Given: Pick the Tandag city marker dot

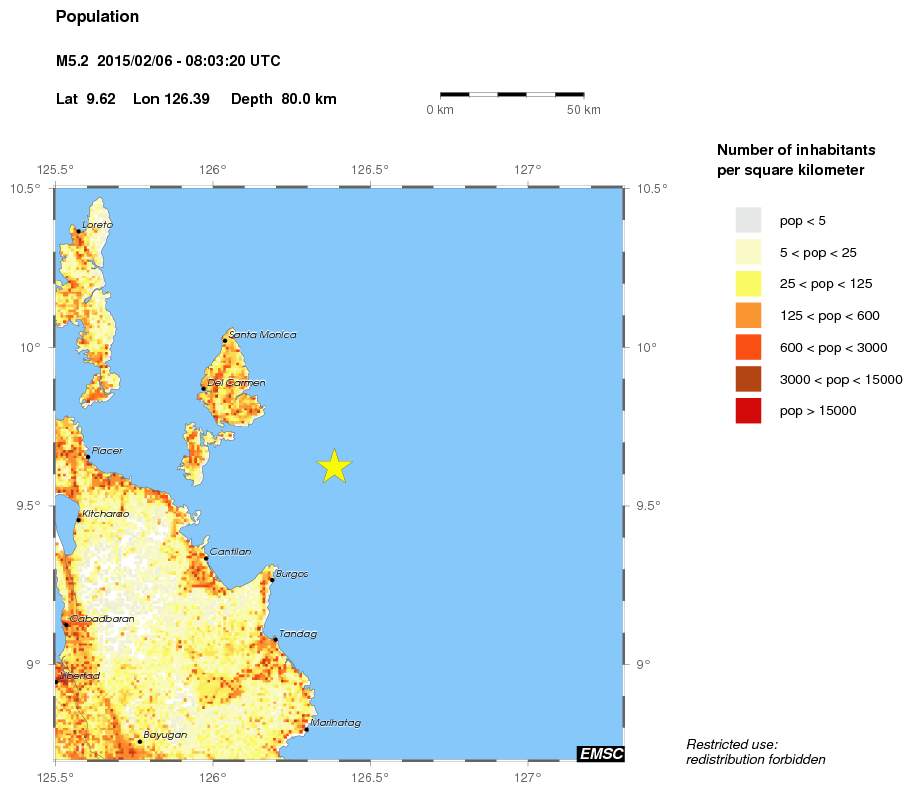Looking at the screenshot, I should [275, 639].
